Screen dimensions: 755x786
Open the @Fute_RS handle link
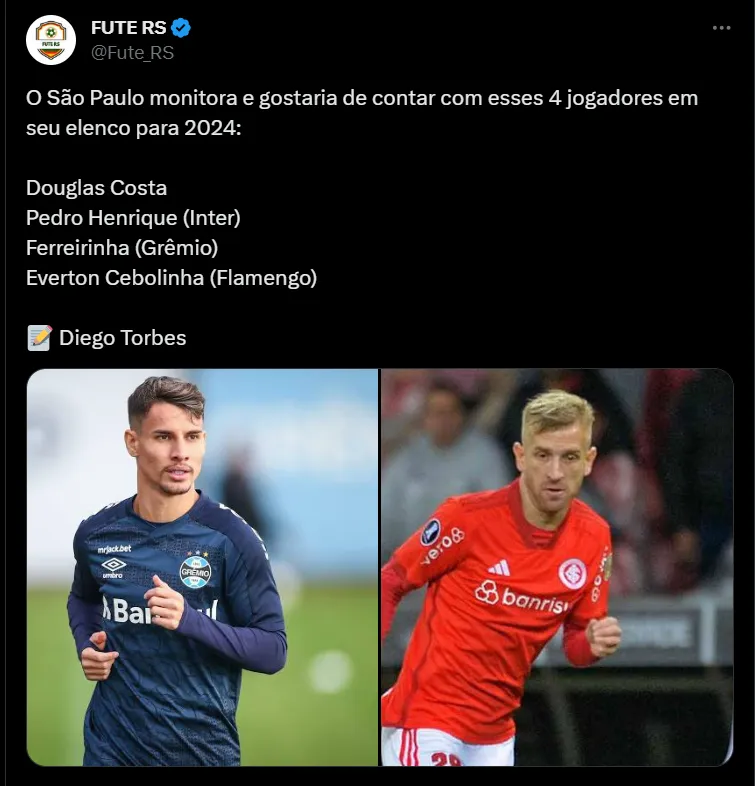tap(132, 53)
